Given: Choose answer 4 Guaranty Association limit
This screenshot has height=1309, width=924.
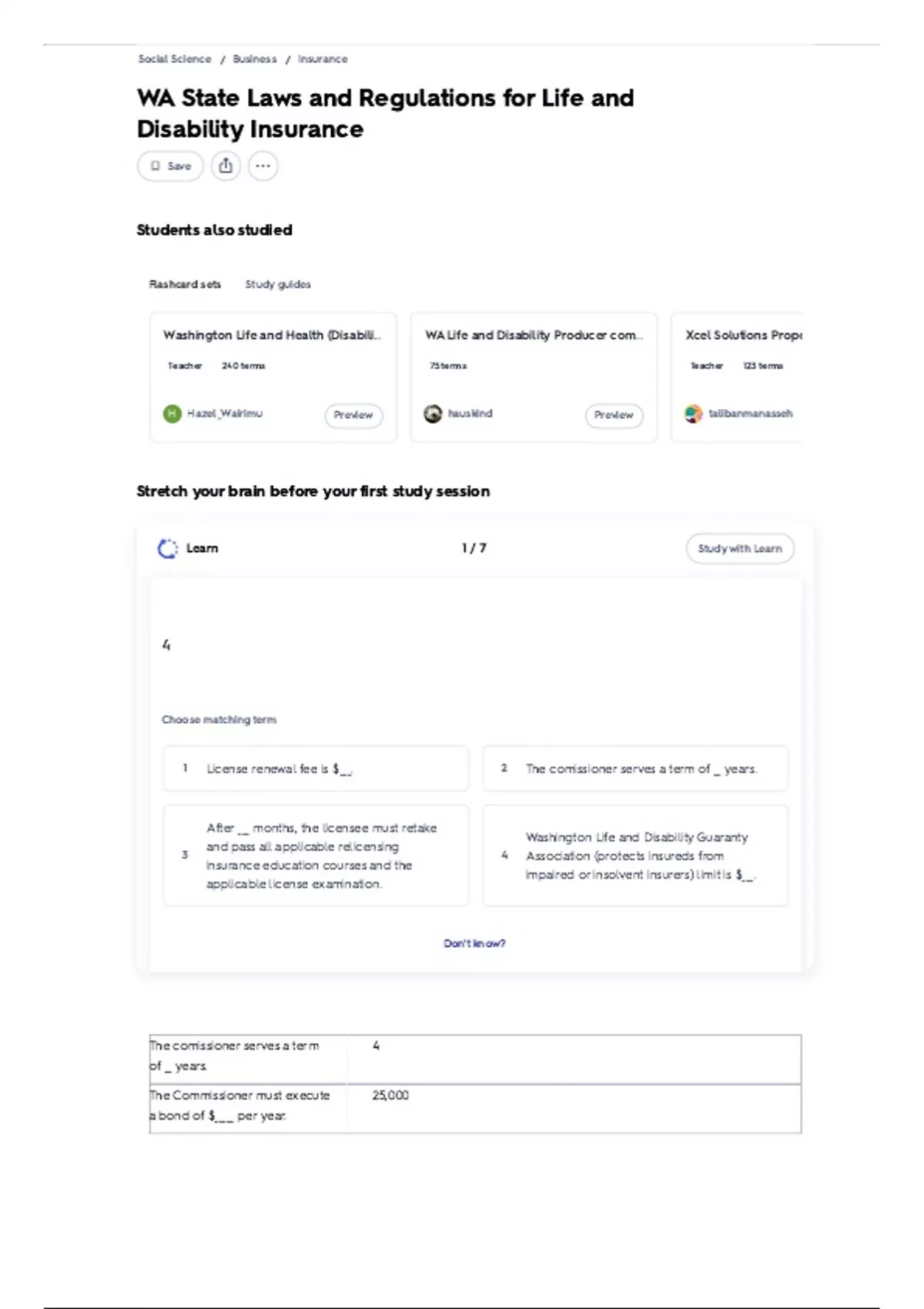Looking at the screenshot, I should (x=635, y=855).
